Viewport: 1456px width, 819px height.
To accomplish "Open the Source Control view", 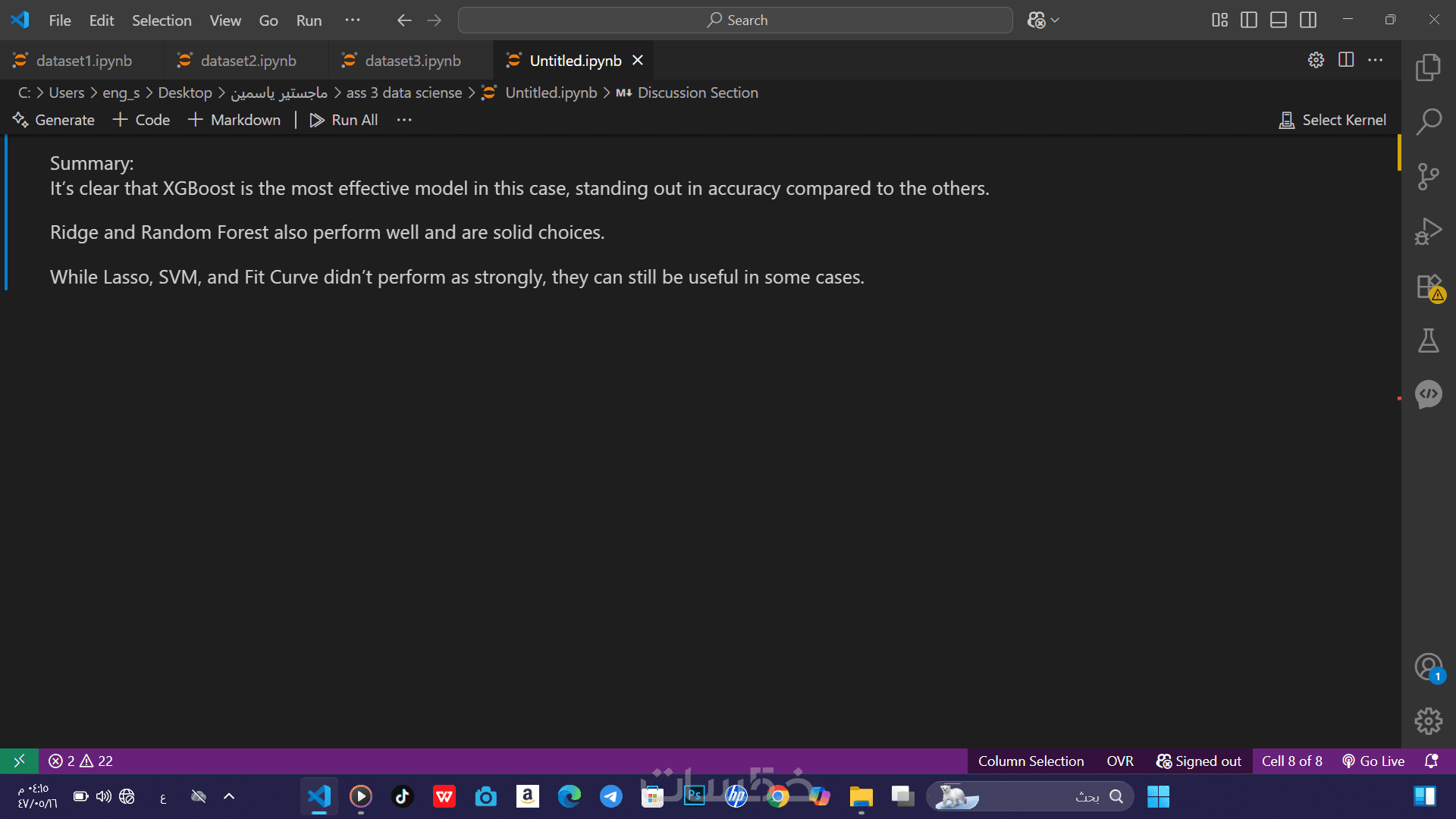I will (x=1428, y=177).
